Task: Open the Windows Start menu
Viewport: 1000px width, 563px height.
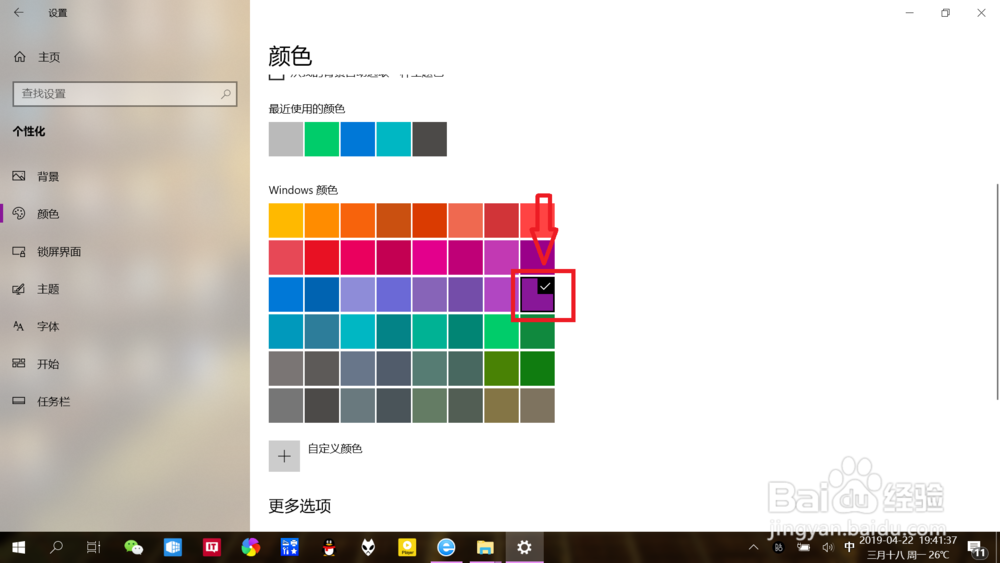Action: coord(18,547)
